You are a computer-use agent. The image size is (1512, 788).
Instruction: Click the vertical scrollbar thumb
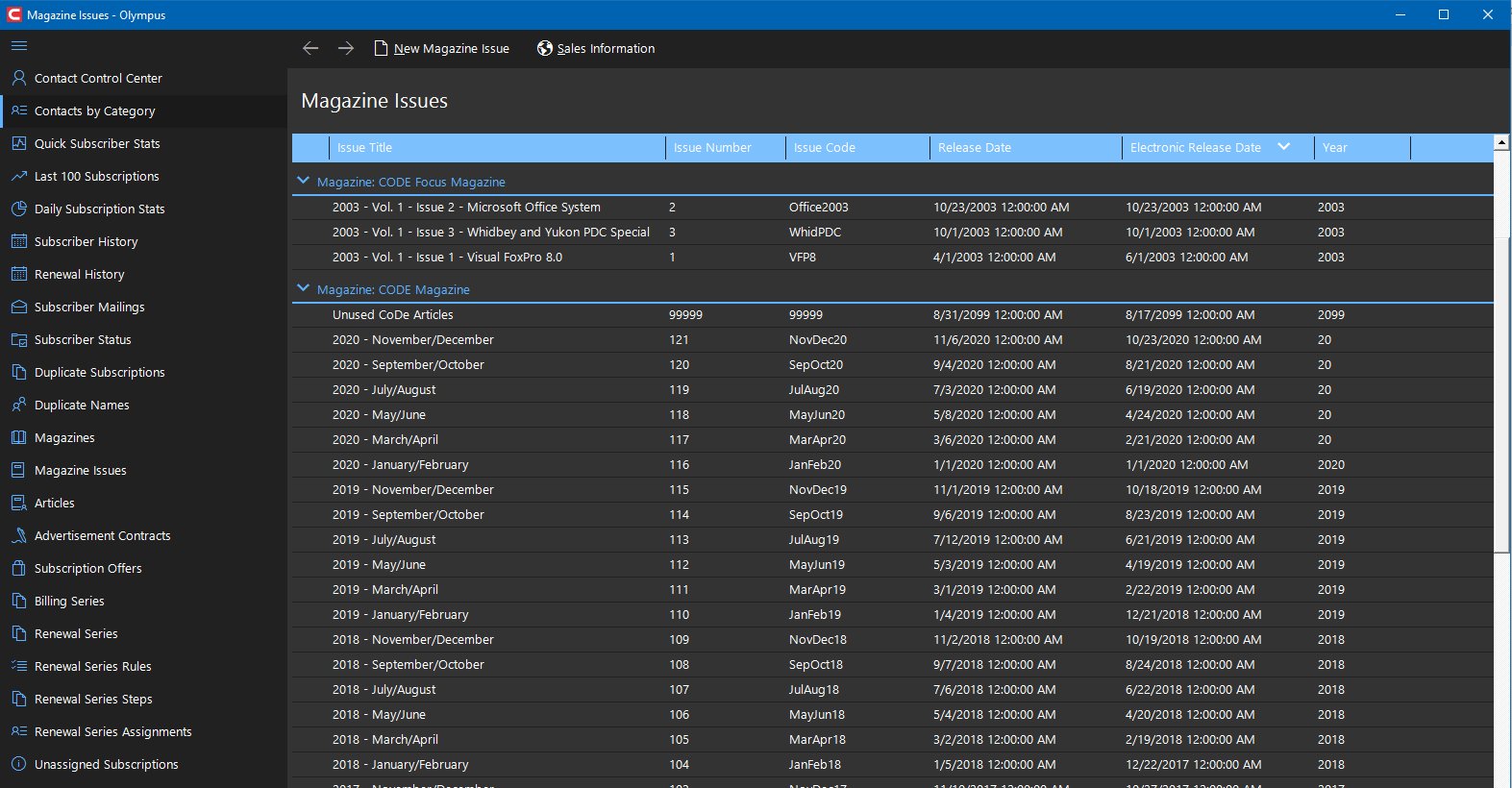pos(1501,394)
